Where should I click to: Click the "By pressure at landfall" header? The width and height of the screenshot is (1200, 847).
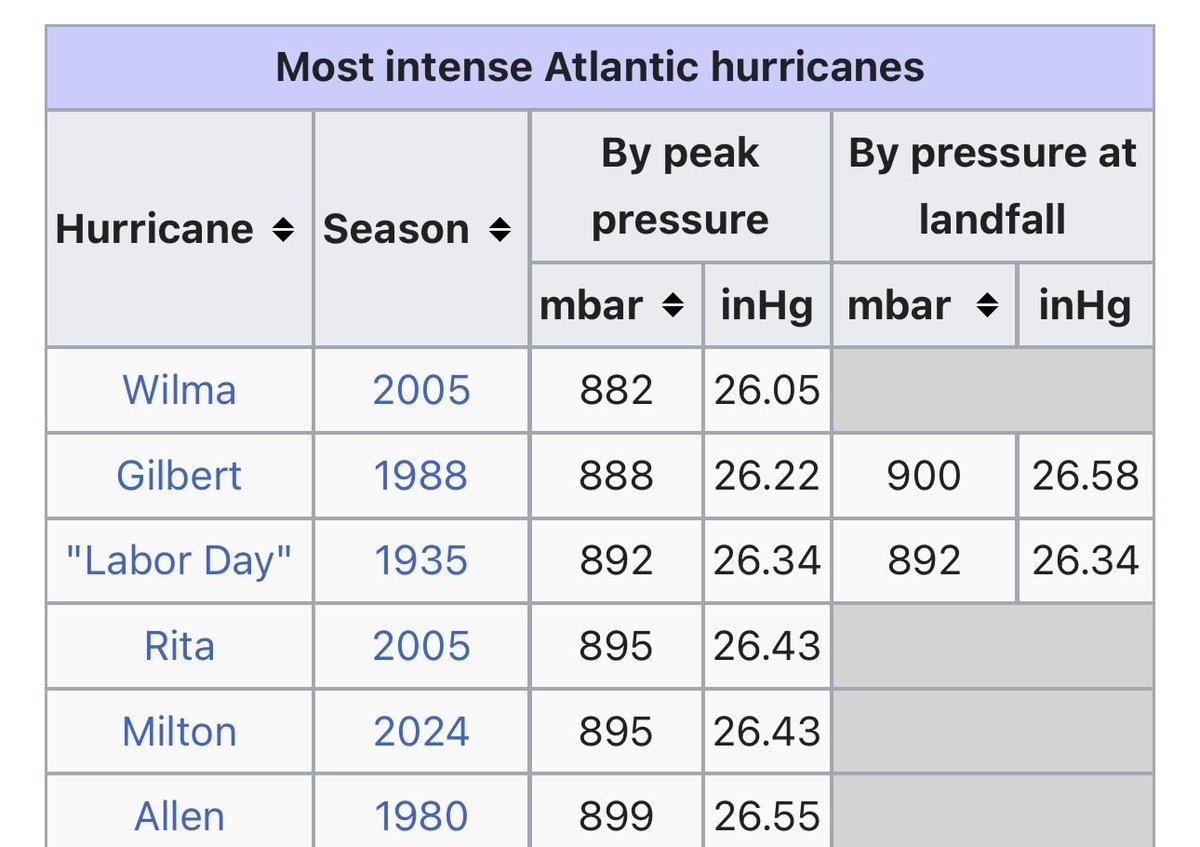click(x=992, y=187)
